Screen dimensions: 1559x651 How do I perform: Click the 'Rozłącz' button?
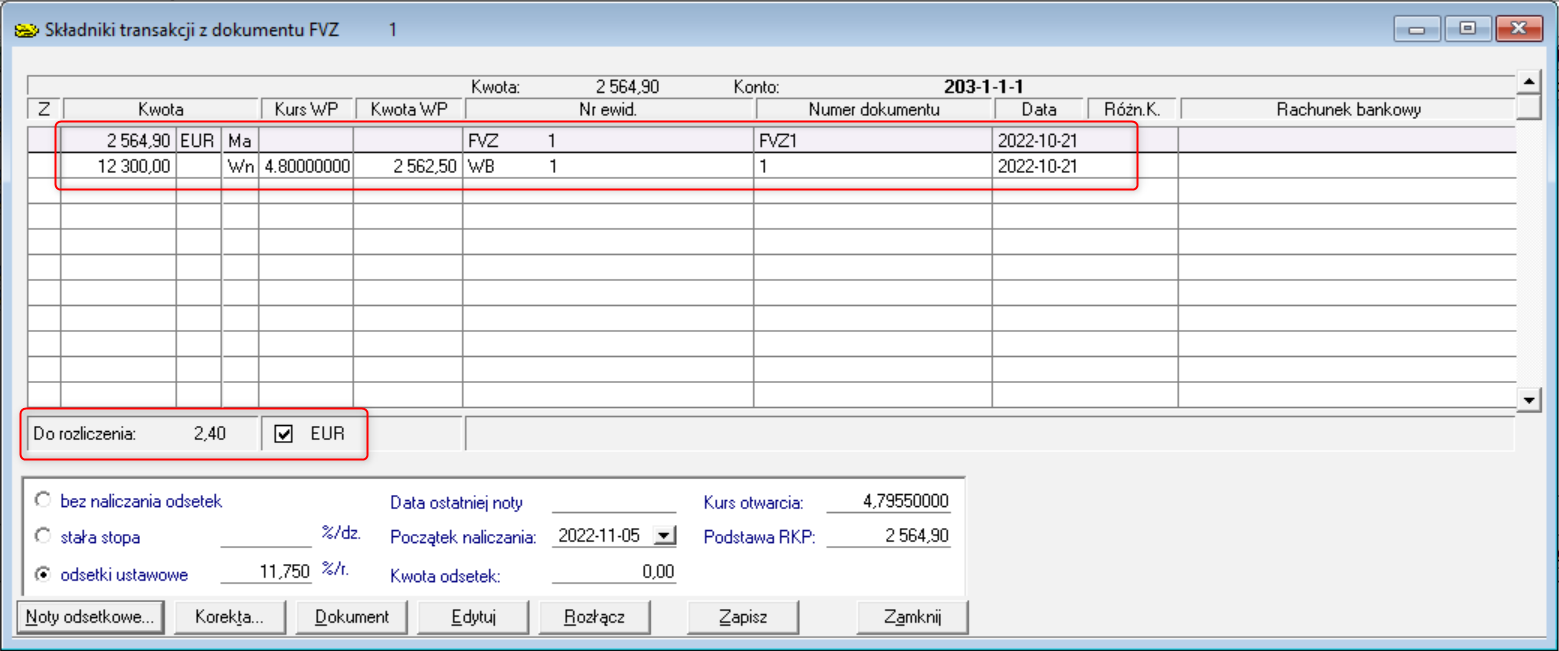tap(594, 617)
